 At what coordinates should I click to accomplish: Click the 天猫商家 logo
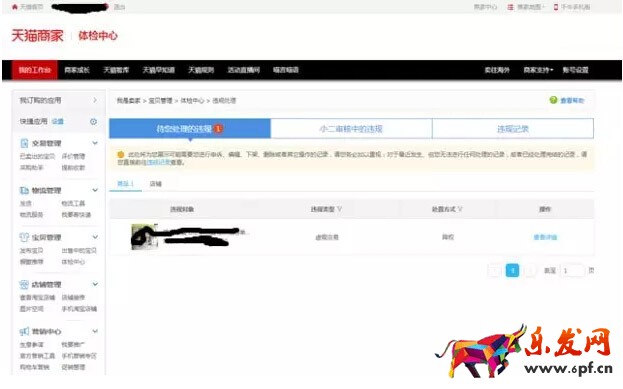tap(37, 36)
